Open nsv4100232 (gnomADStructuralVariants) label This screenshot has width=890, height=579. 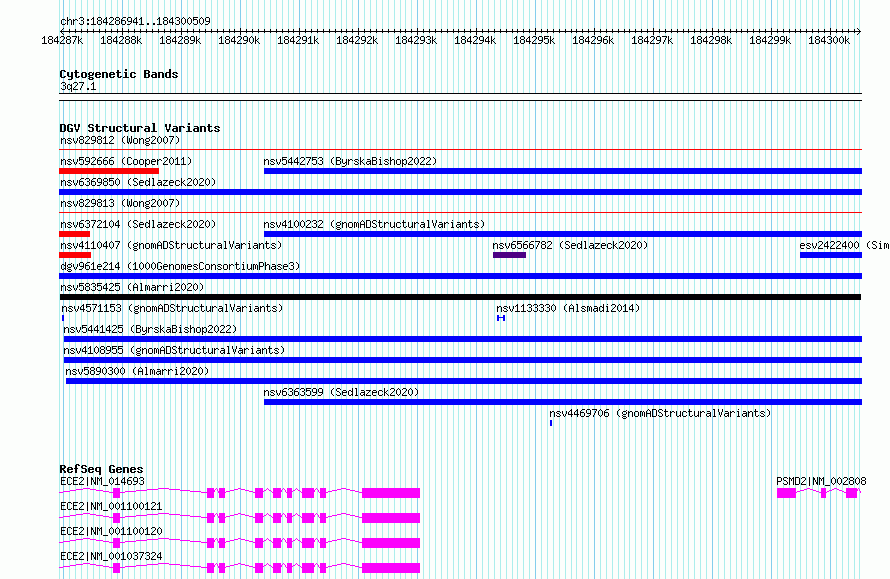point(374,224)
